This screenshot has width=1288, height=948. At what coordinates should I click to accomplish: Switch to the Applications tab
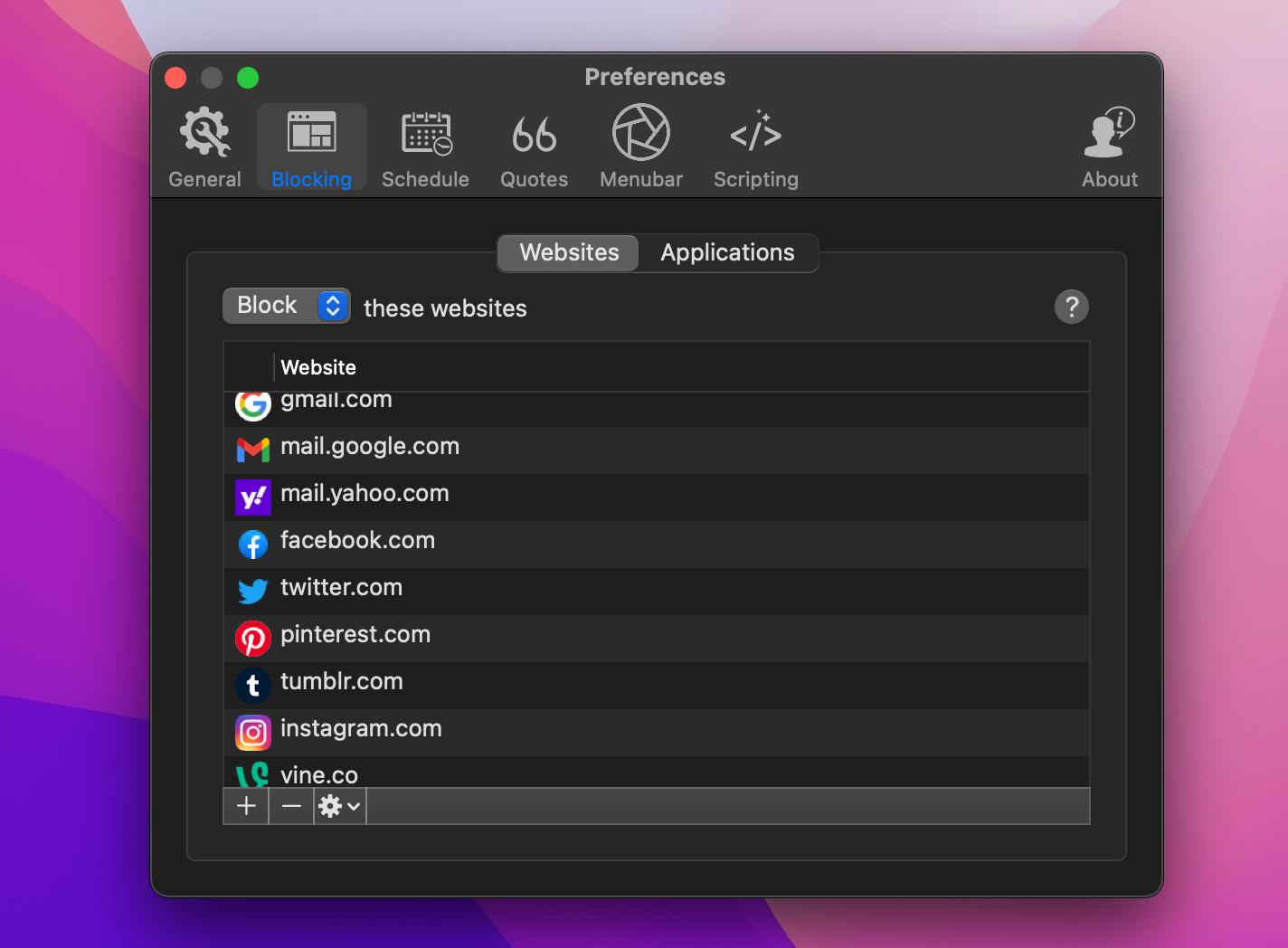click(727, 252)
